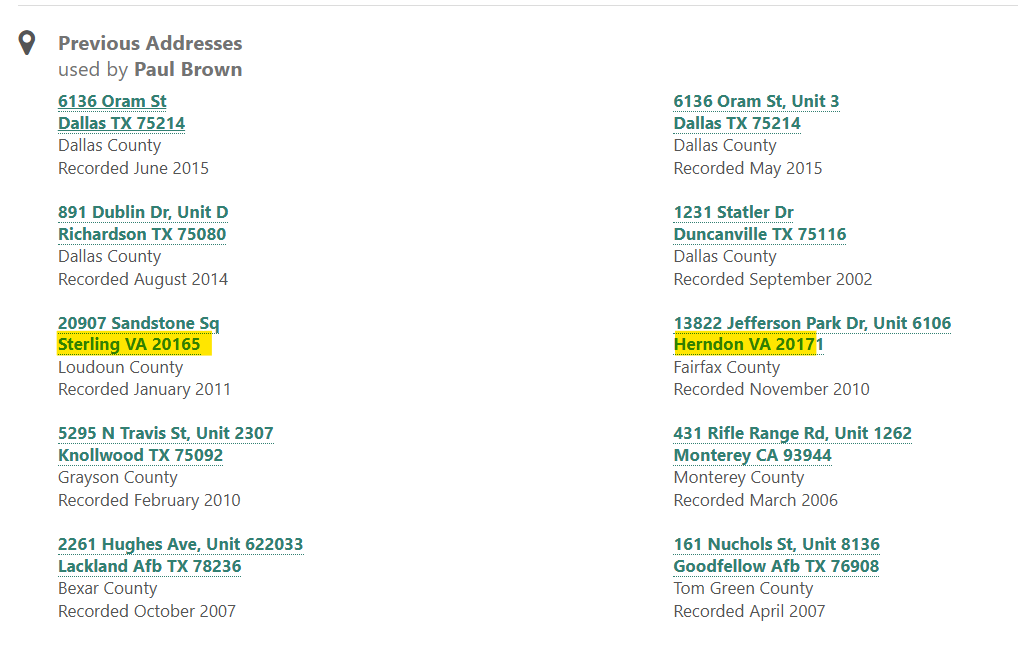Viewport: 1018px width, 645px height.
Task: Click the map pin location icon
Action: point(27,43)
